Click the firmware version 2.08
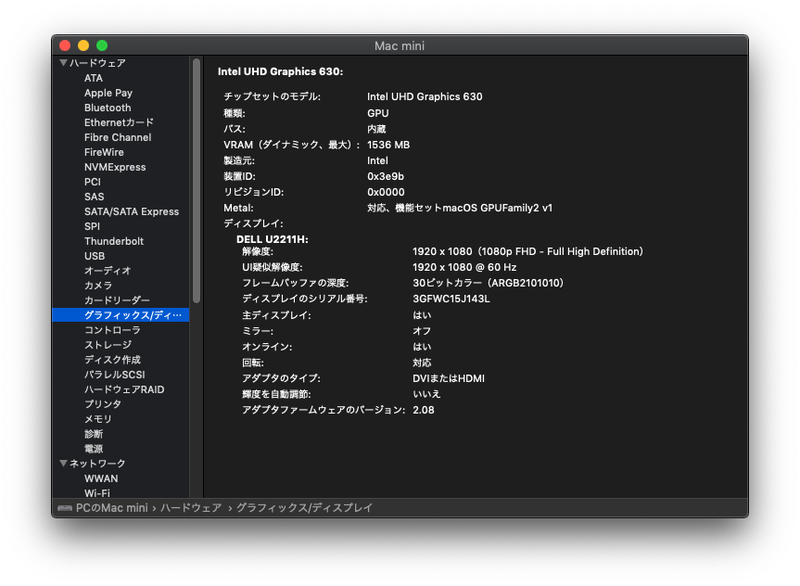The image size is (800, 586). click(423, 410)
